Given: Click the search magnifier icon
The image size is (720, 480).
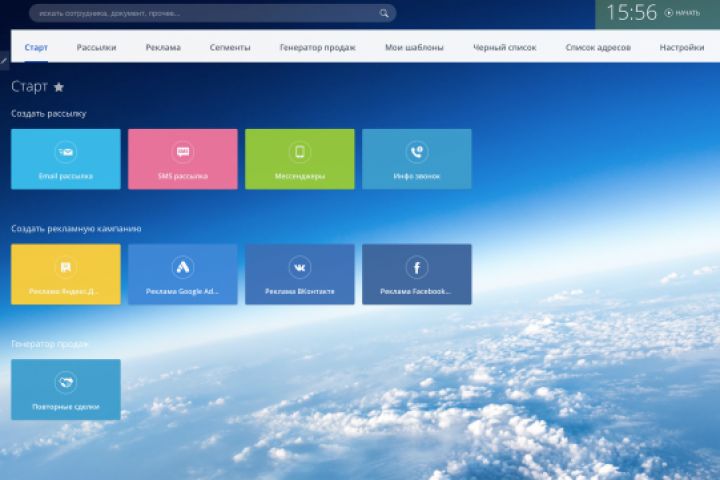Looking at the screenshot, I should [384, 13].
